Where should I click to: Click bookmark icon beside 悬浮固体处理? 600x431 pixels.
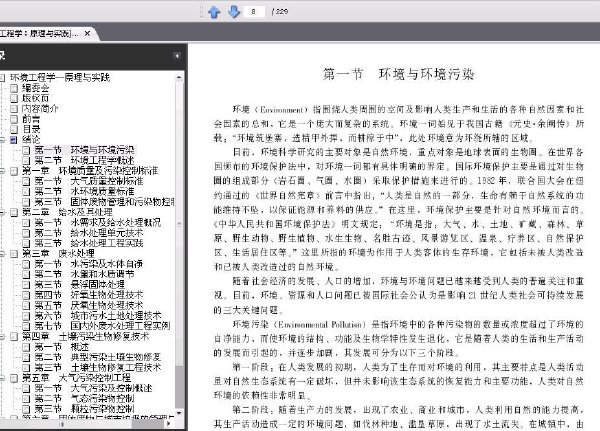26,285
